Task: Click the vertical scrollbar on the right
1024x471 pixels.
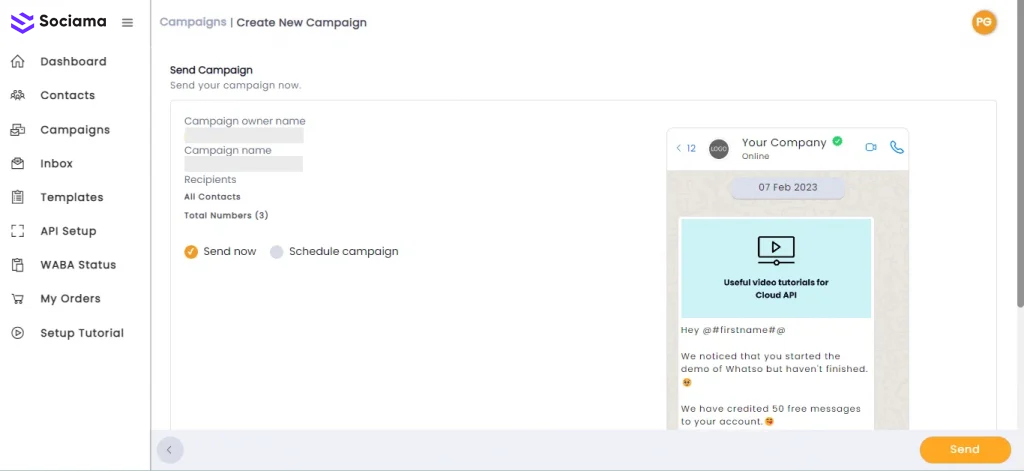Action: coord(1019,160)
